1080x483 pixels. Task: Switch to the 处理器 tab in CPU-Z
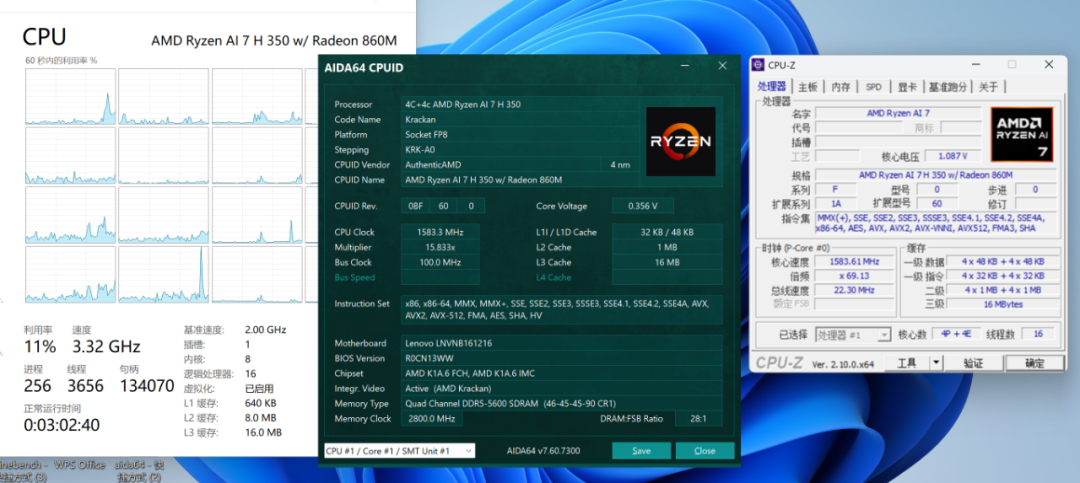771,87
